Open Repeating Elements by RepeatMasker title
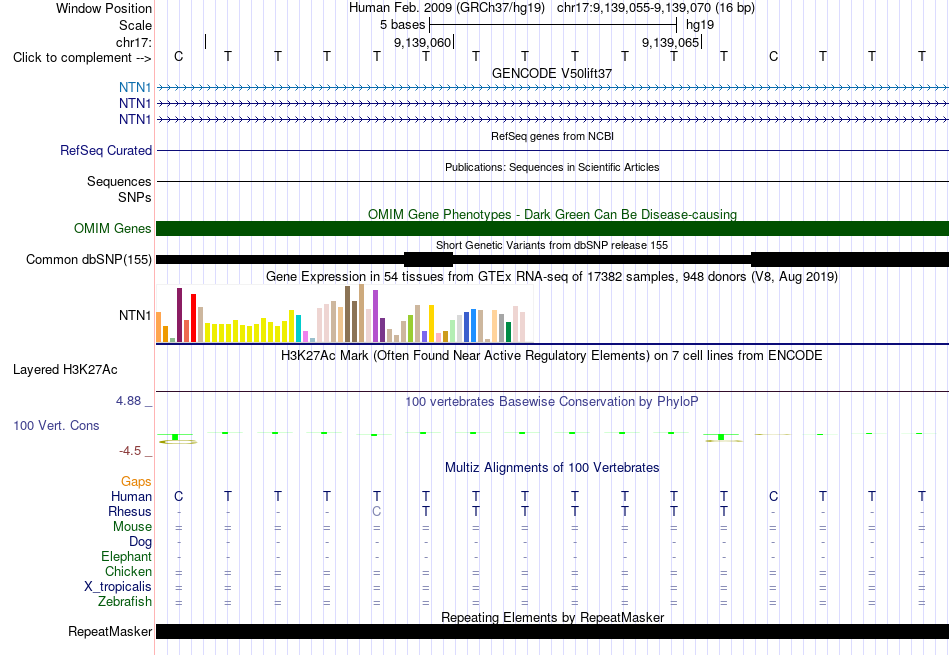 click(x=552, y=617)
